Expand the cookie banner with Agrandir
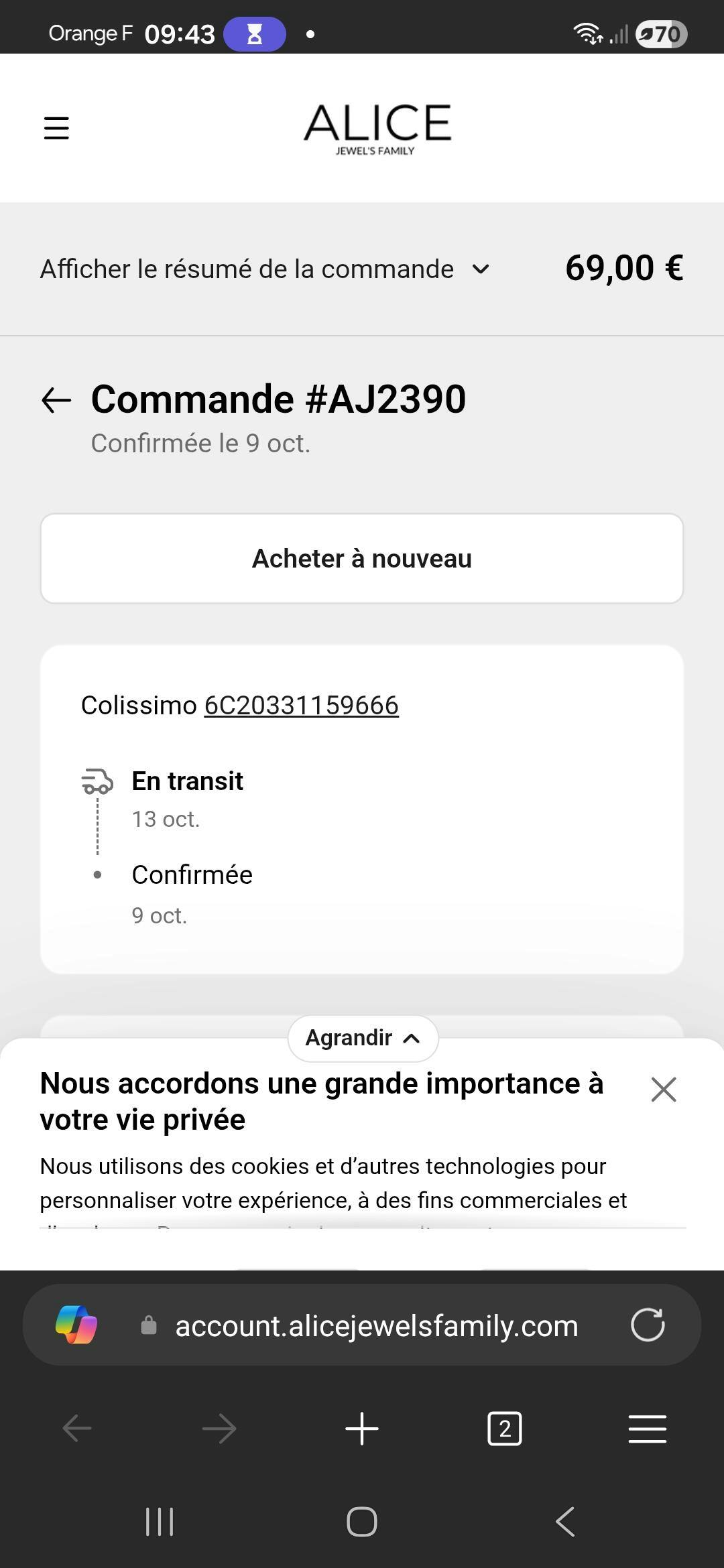Viewport: 724px width, 1568px height. coord(363,1038)
